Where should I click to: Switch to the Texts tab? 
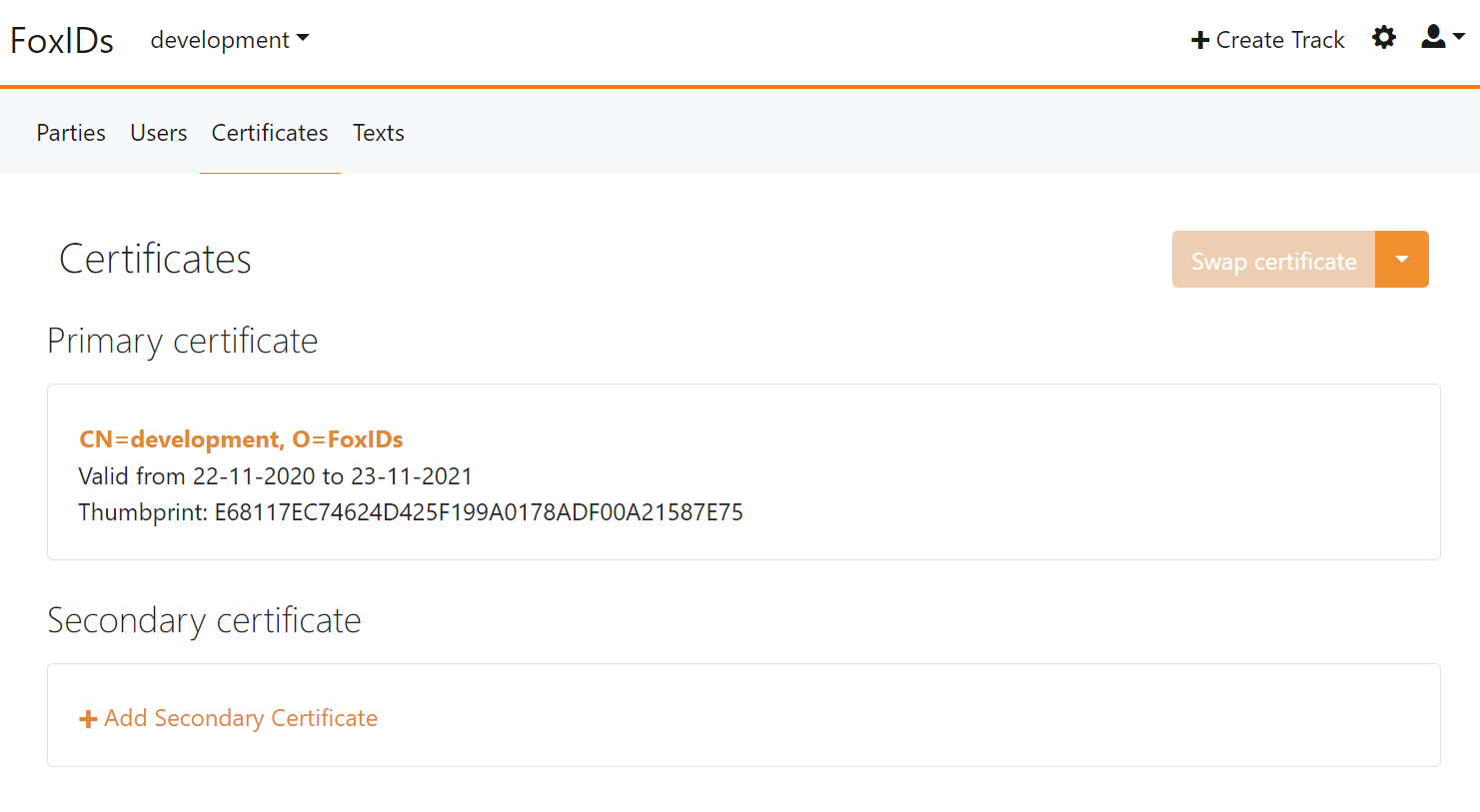point(378,132)
